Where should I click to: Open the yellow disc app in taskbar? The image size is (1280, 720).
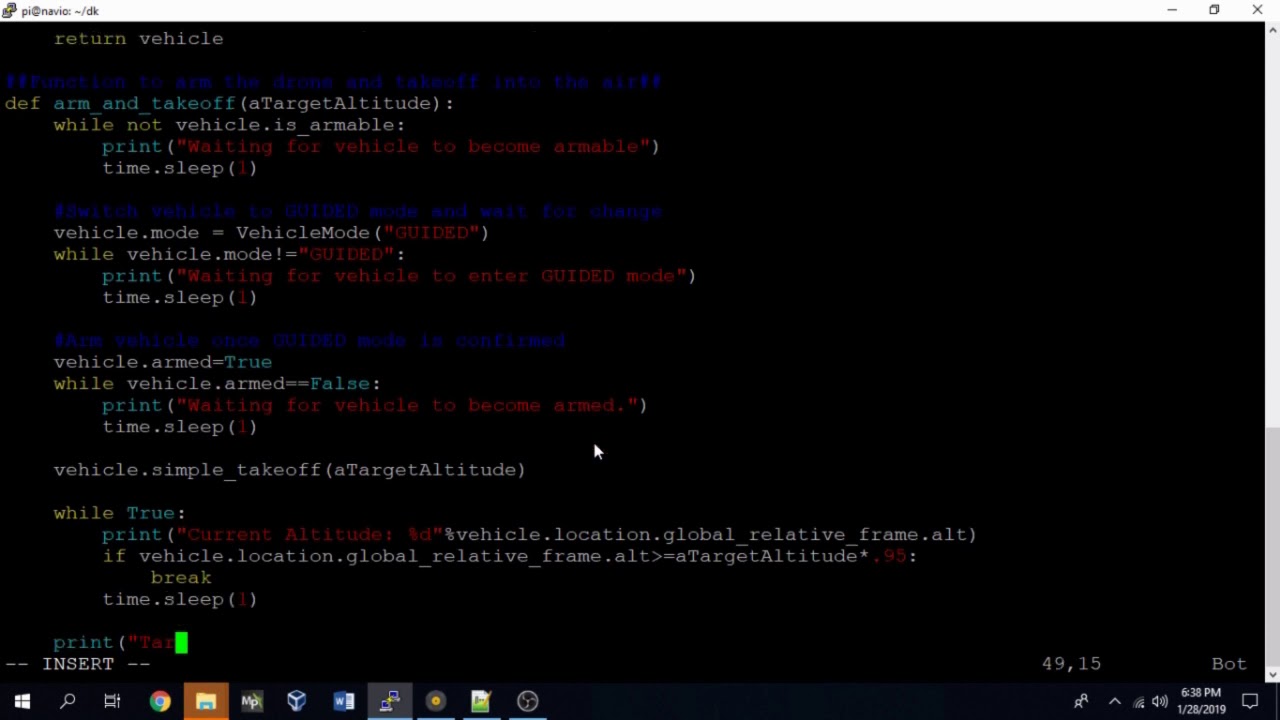(x=435, y=701)
